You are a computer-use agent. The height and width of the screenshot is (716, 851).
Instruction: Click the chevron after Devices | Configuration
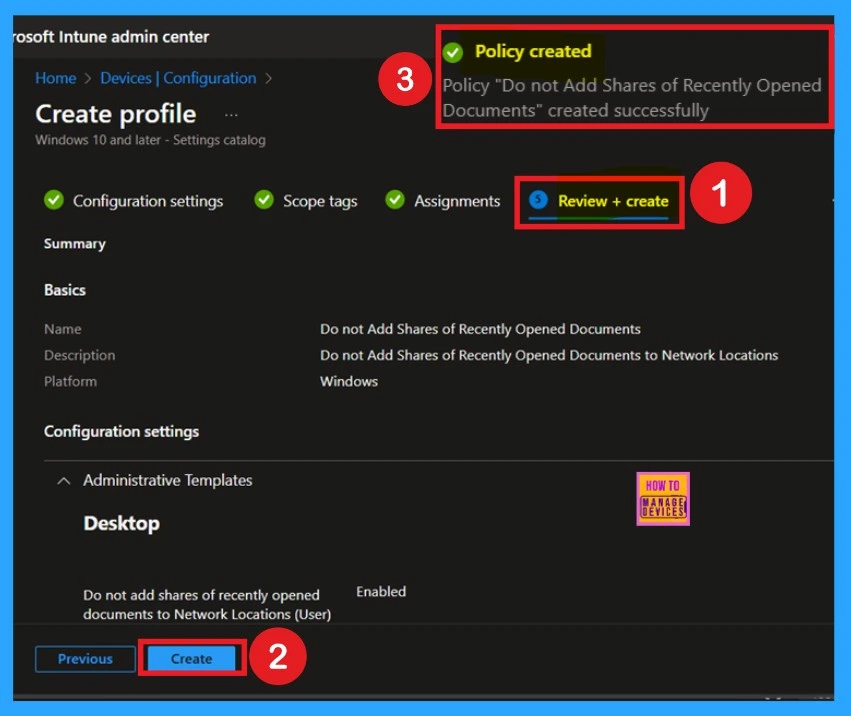(x=268, y=79)
